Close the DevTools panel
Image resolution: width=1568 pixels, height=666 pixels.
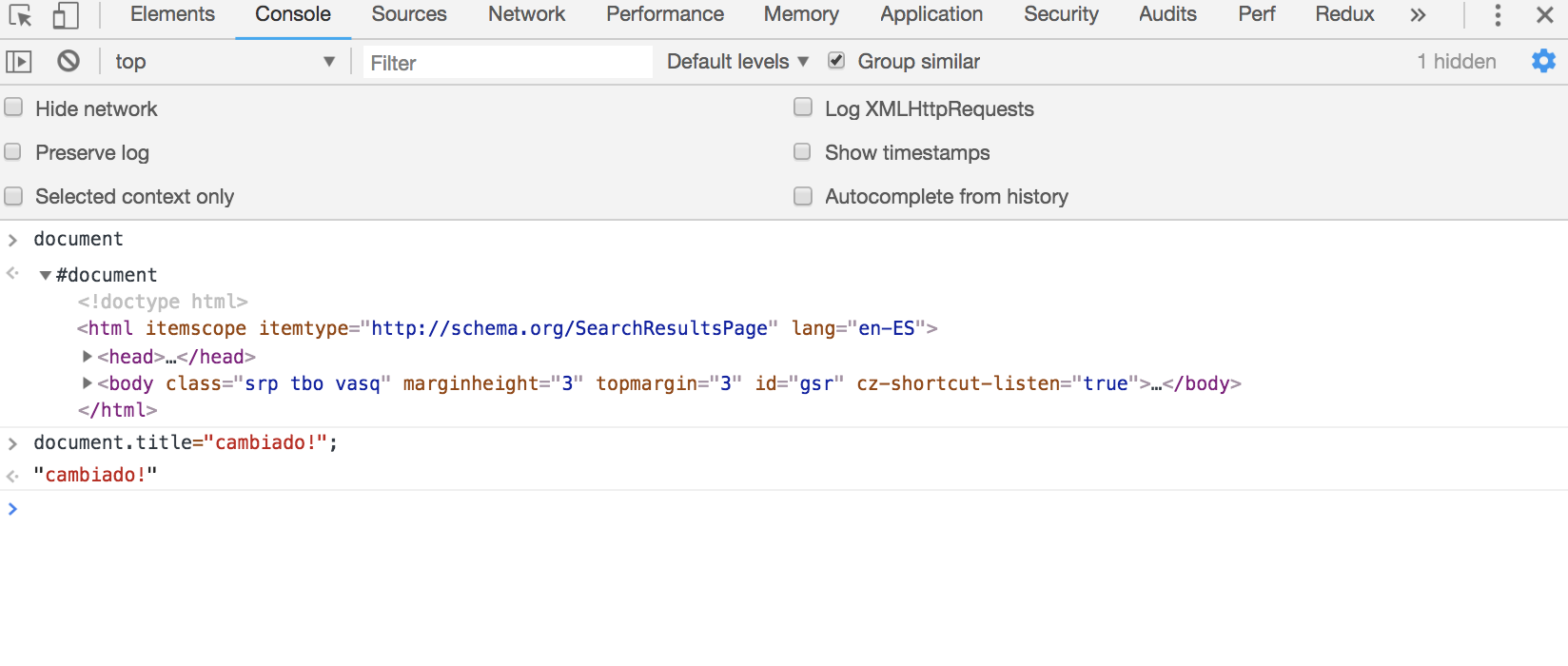pos(1545,15)
